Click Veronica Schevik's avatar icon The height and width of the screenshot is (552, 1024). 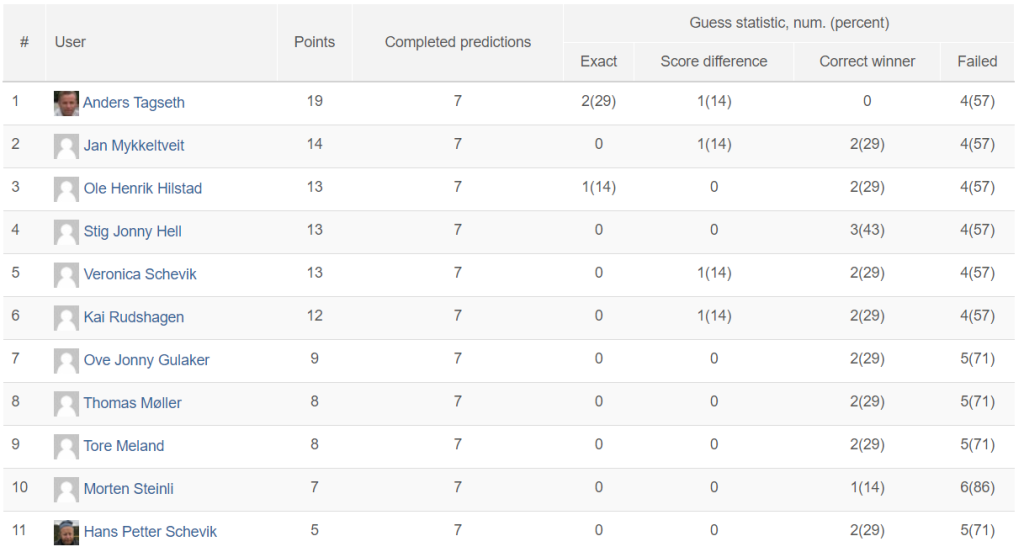[x=66, y=275]
